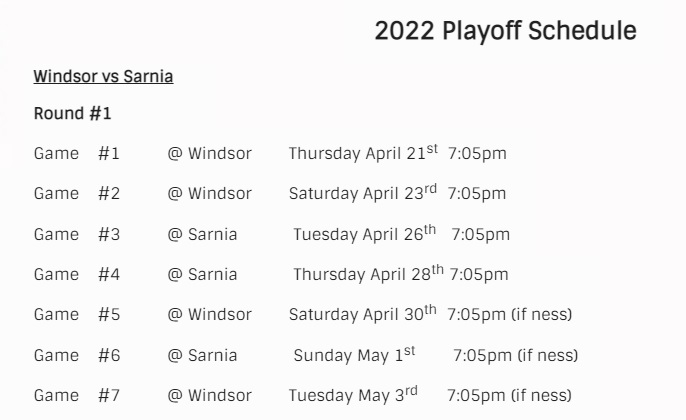This screenshot has width=686, height=420.
Task: Select the "Thursday April 21st" date
Action: point(363,153)
